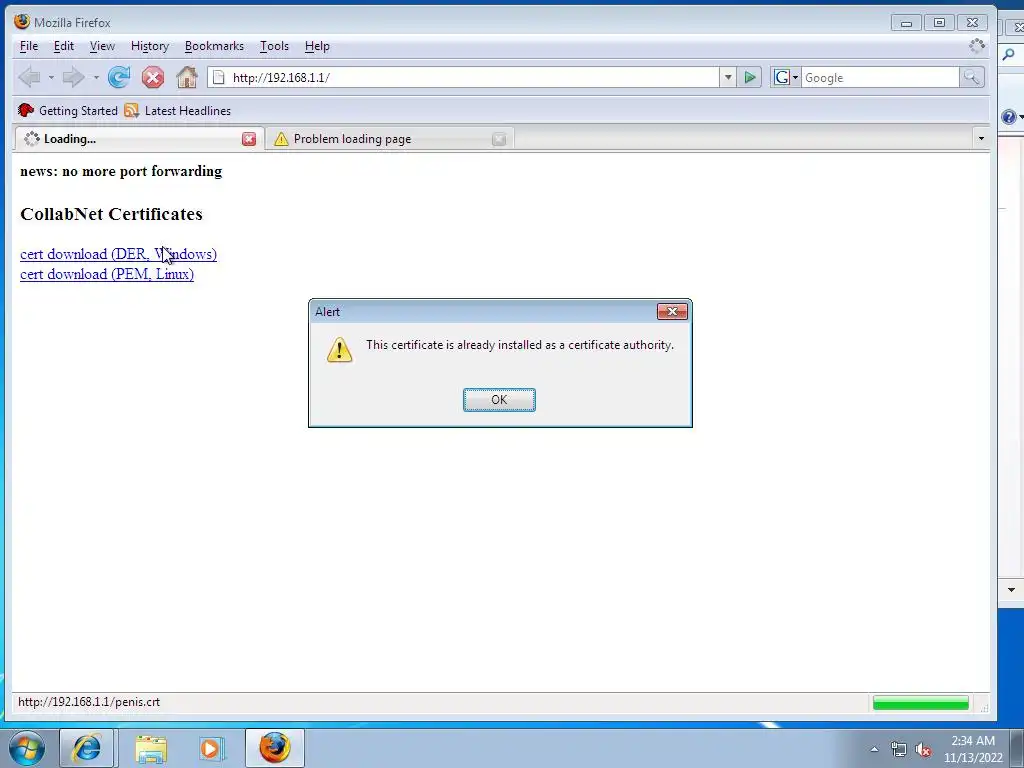This screenshot has width=1024, height=768.
Task: Maximize the Firefox window
Action: point(939,23)
